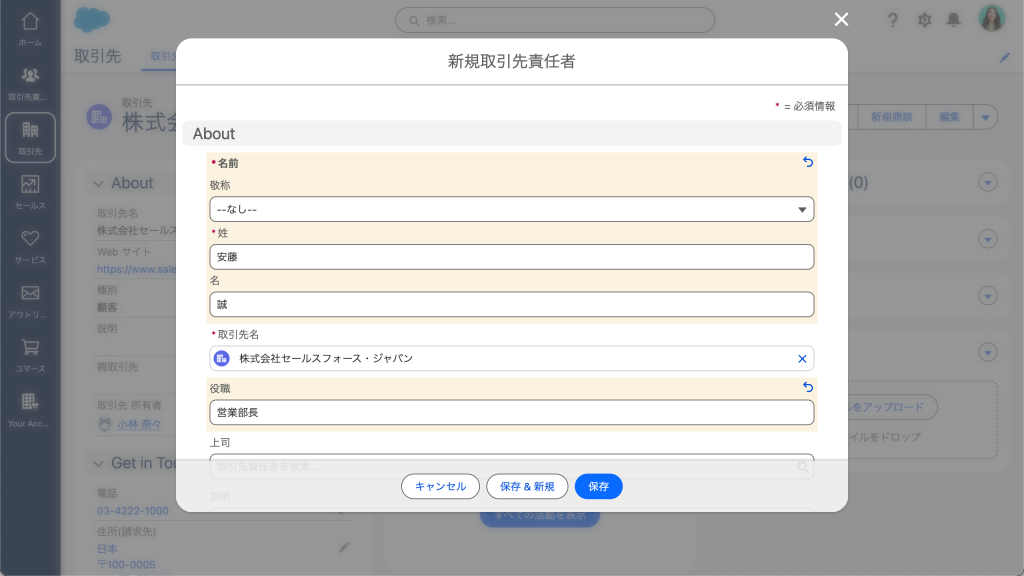
Task: Click the account icon in 取引先名 field
Action: pyautogui.click(x=221, y=359)
